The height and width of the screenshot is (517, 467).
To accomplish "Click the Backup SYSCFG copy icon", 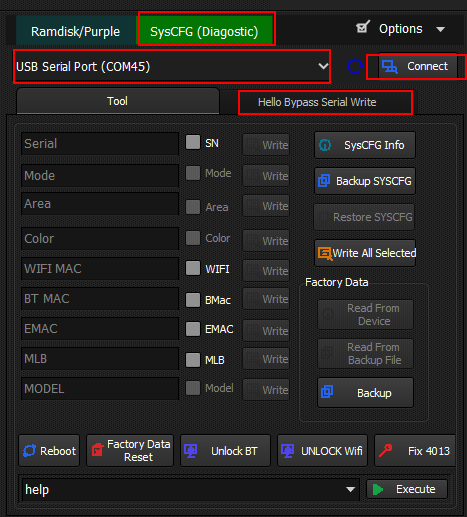I will [324, 181].
